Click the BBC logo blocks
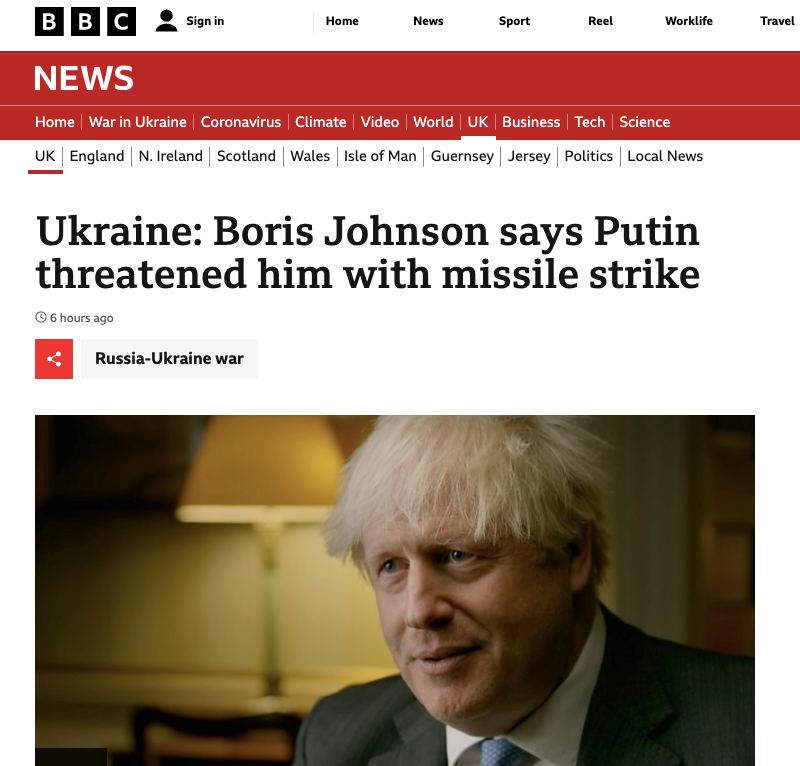The width and height of the screenshot is (800, 766). (x=85, y=21)
